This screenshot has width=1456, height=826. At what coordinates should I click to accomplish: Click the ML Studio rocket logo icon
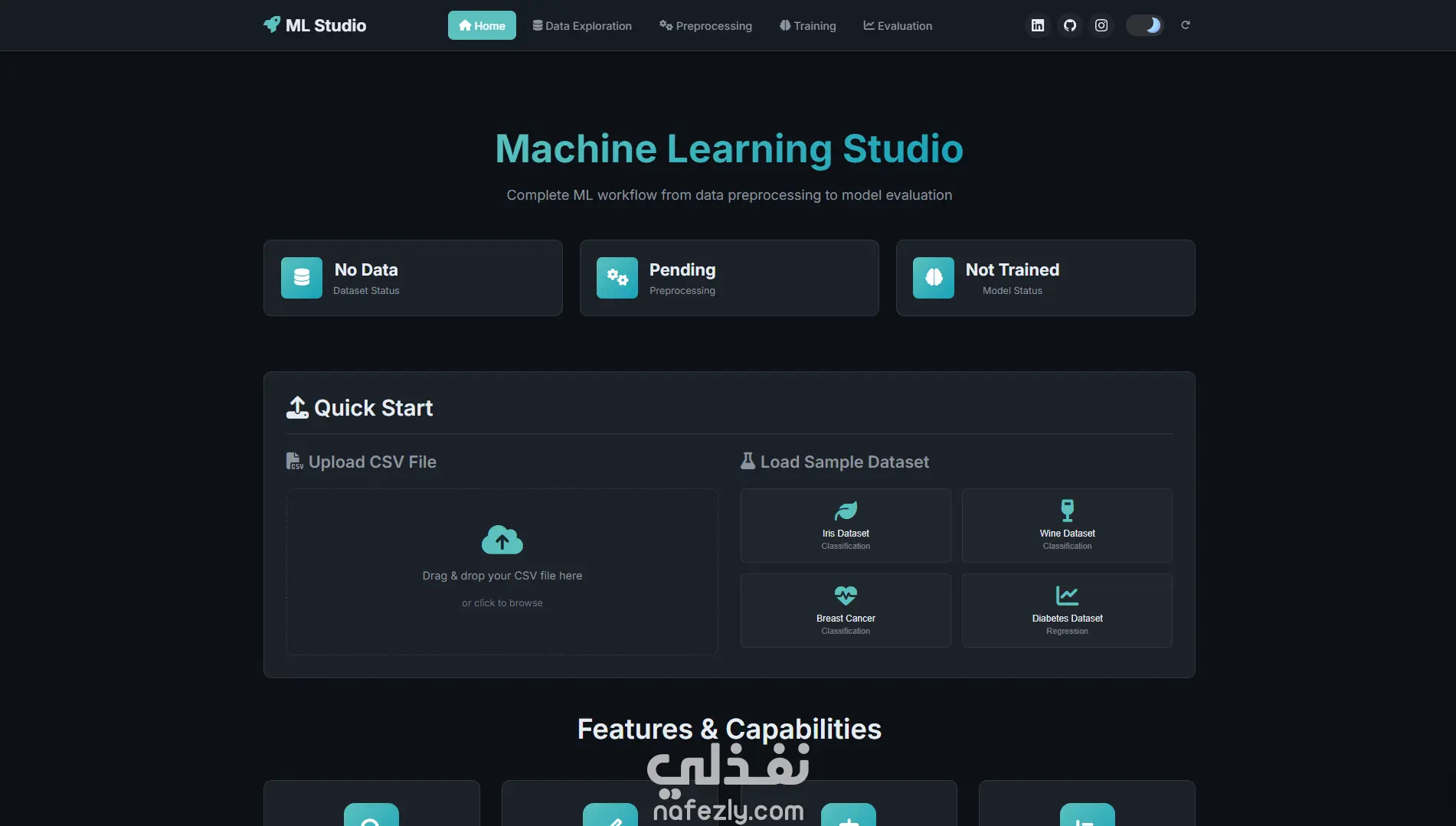[272, 24]
